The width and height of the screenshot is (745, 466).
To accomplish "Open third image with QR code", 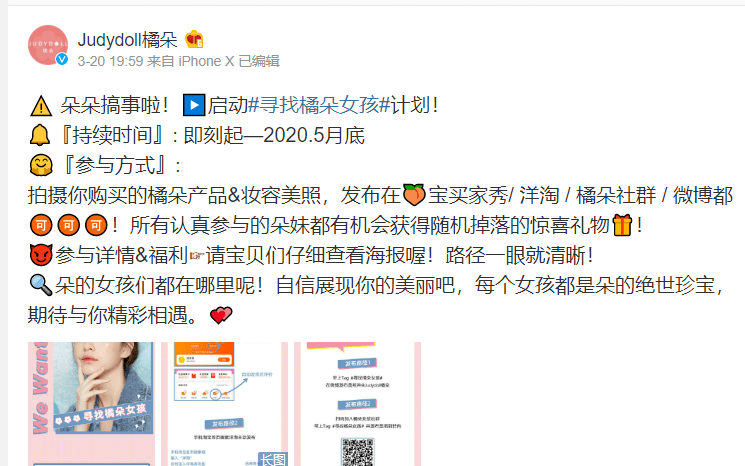I will pyautogui.click(x=357, y=404).
